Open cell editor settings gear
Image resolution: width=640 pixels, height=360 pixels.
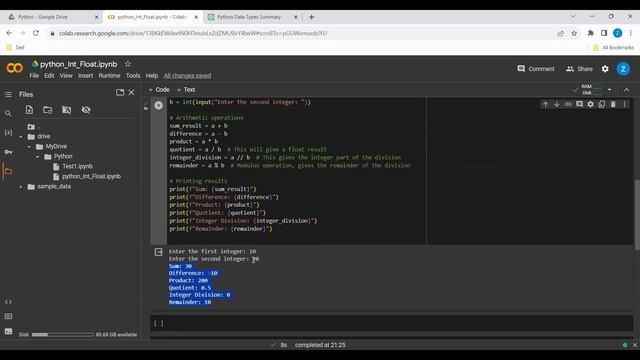click(x=591, y=104)
